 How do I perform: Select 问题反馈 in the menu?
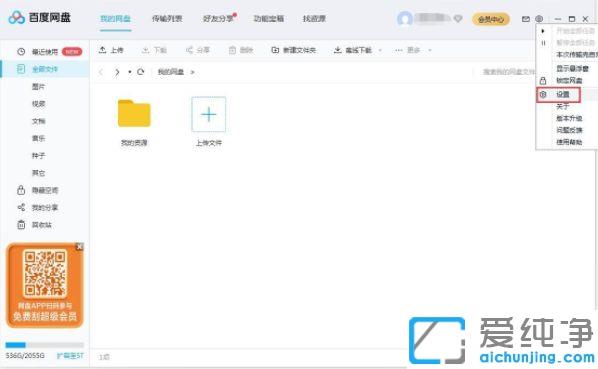[569, 130]
